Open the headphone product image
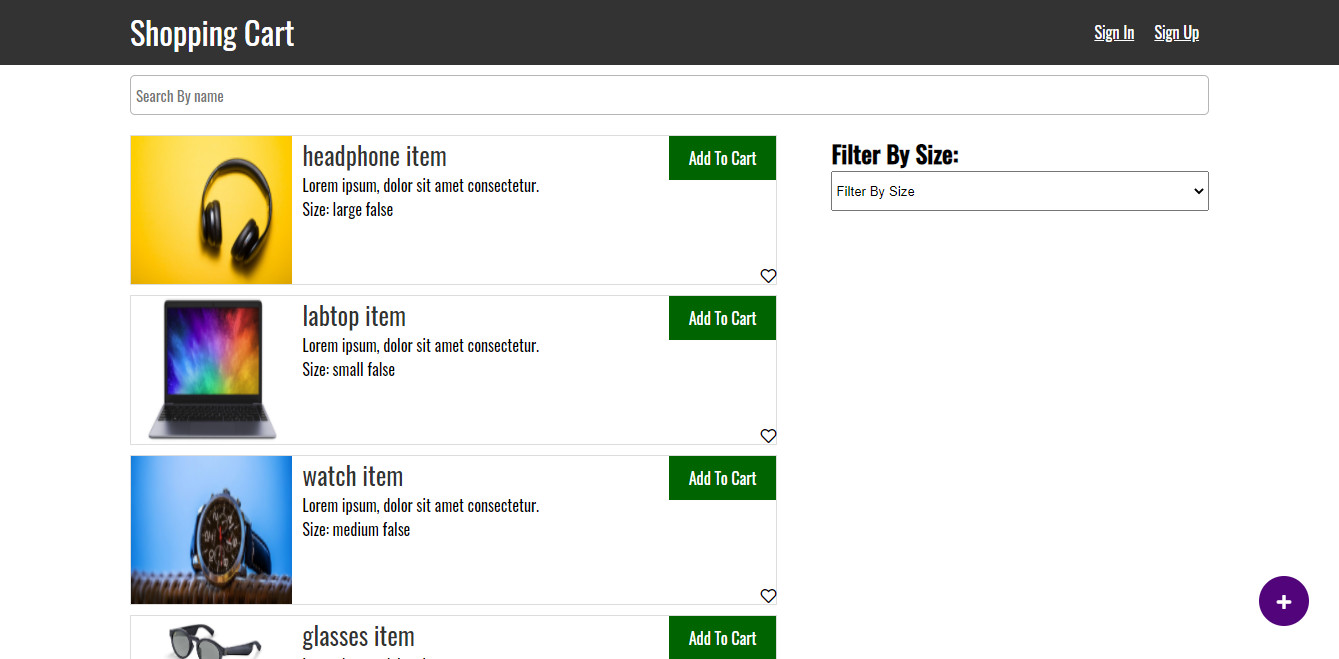Screen dimensions: 1339x659 pos(211,210)
